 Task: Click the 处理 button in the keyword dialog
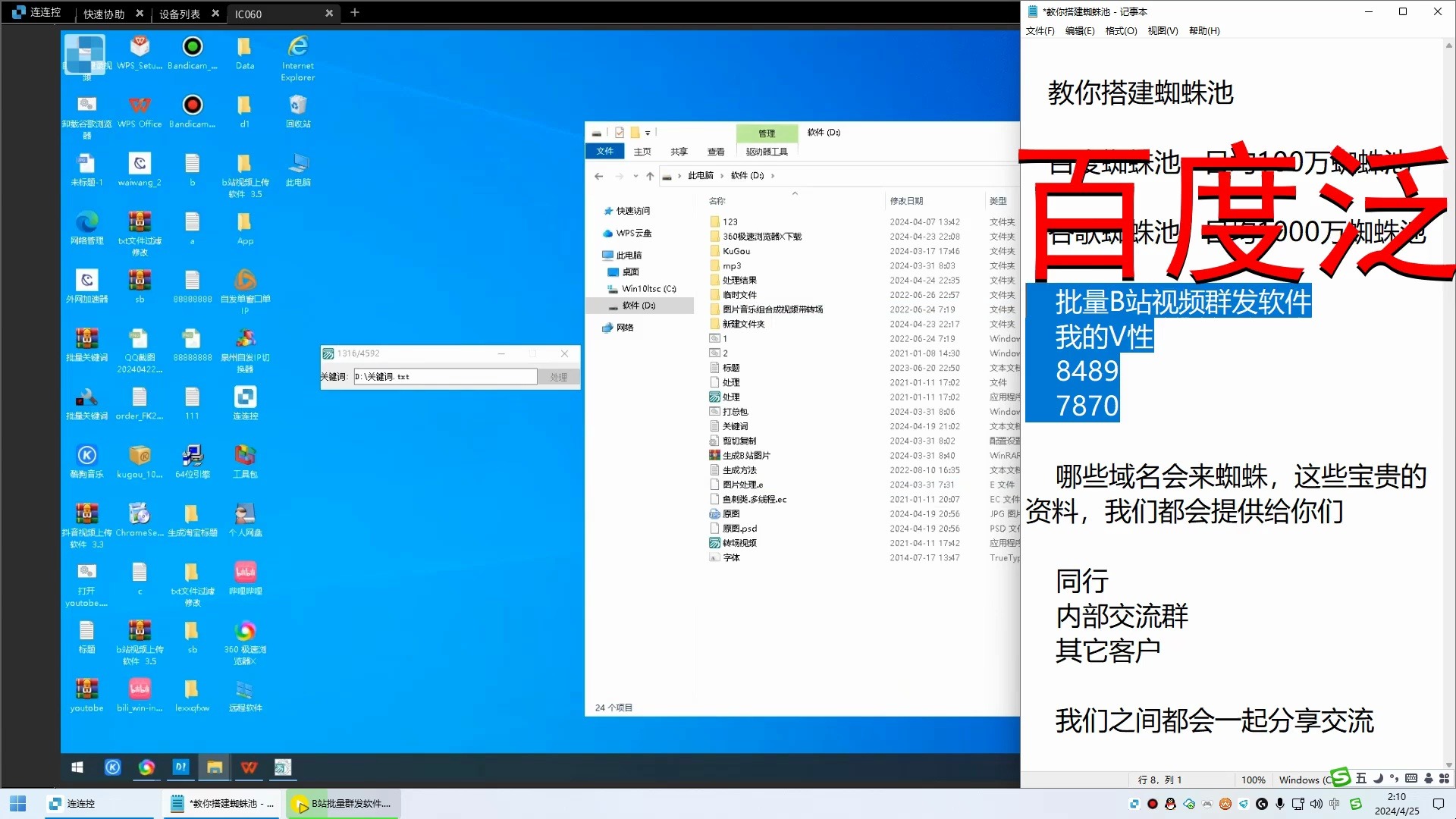(x=559, y=377)
